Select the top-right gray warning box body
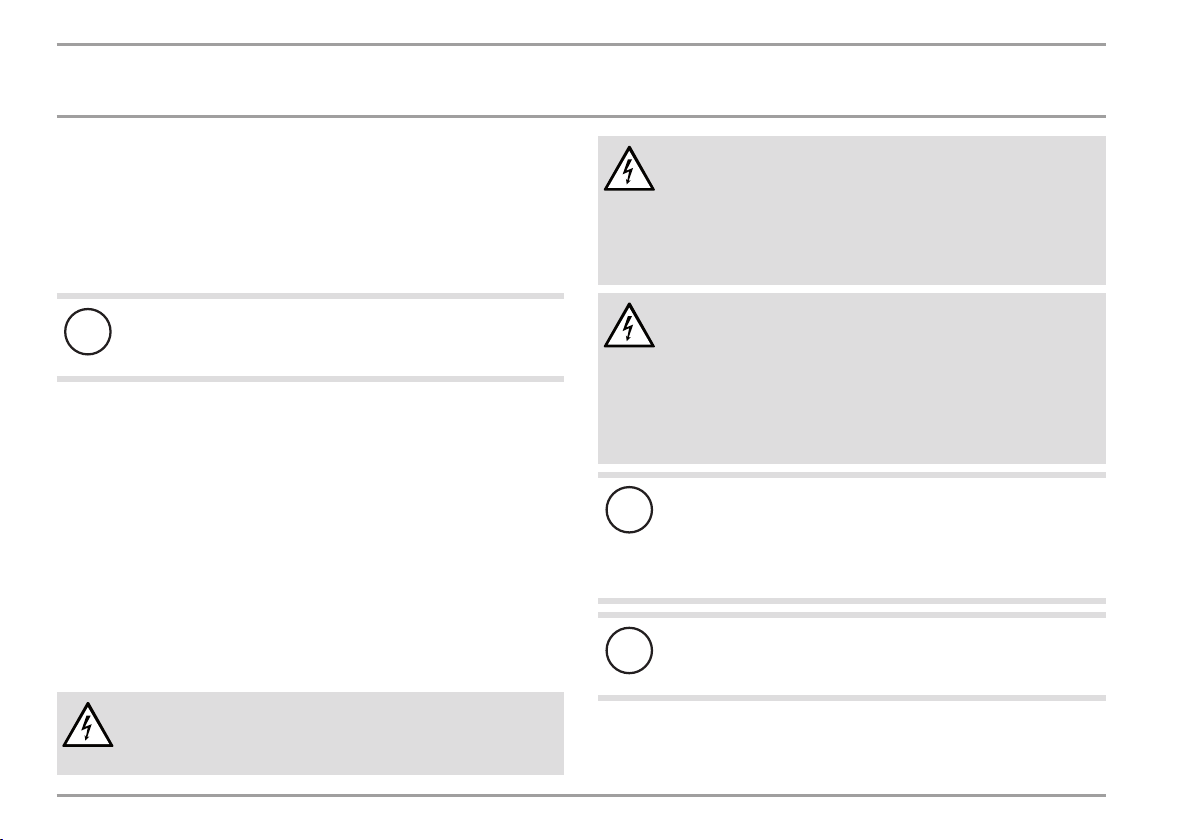This screenshot has width=1192, height=840. click(851, 211)
